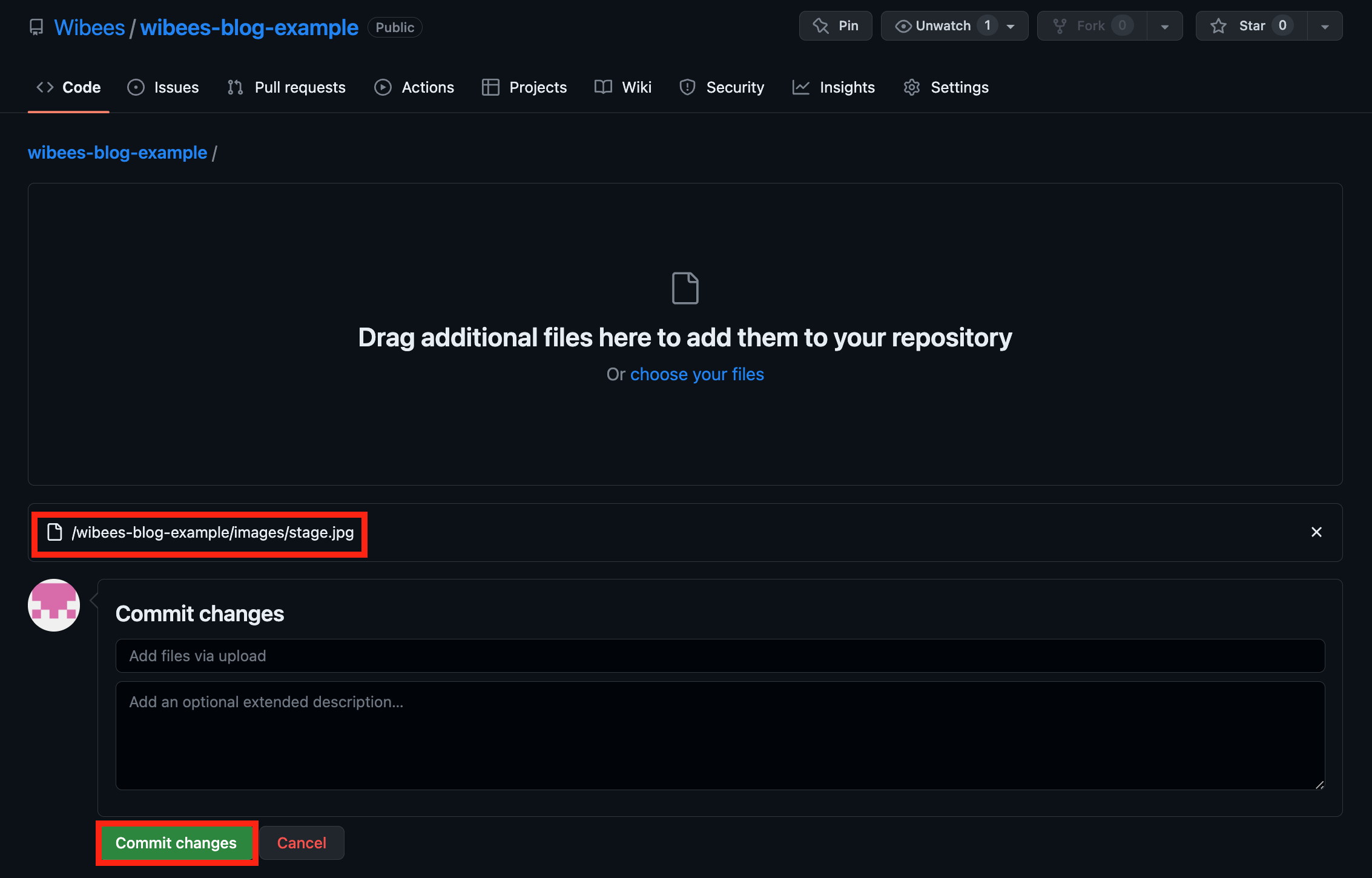Open the Issues tab

click(163, 87)
